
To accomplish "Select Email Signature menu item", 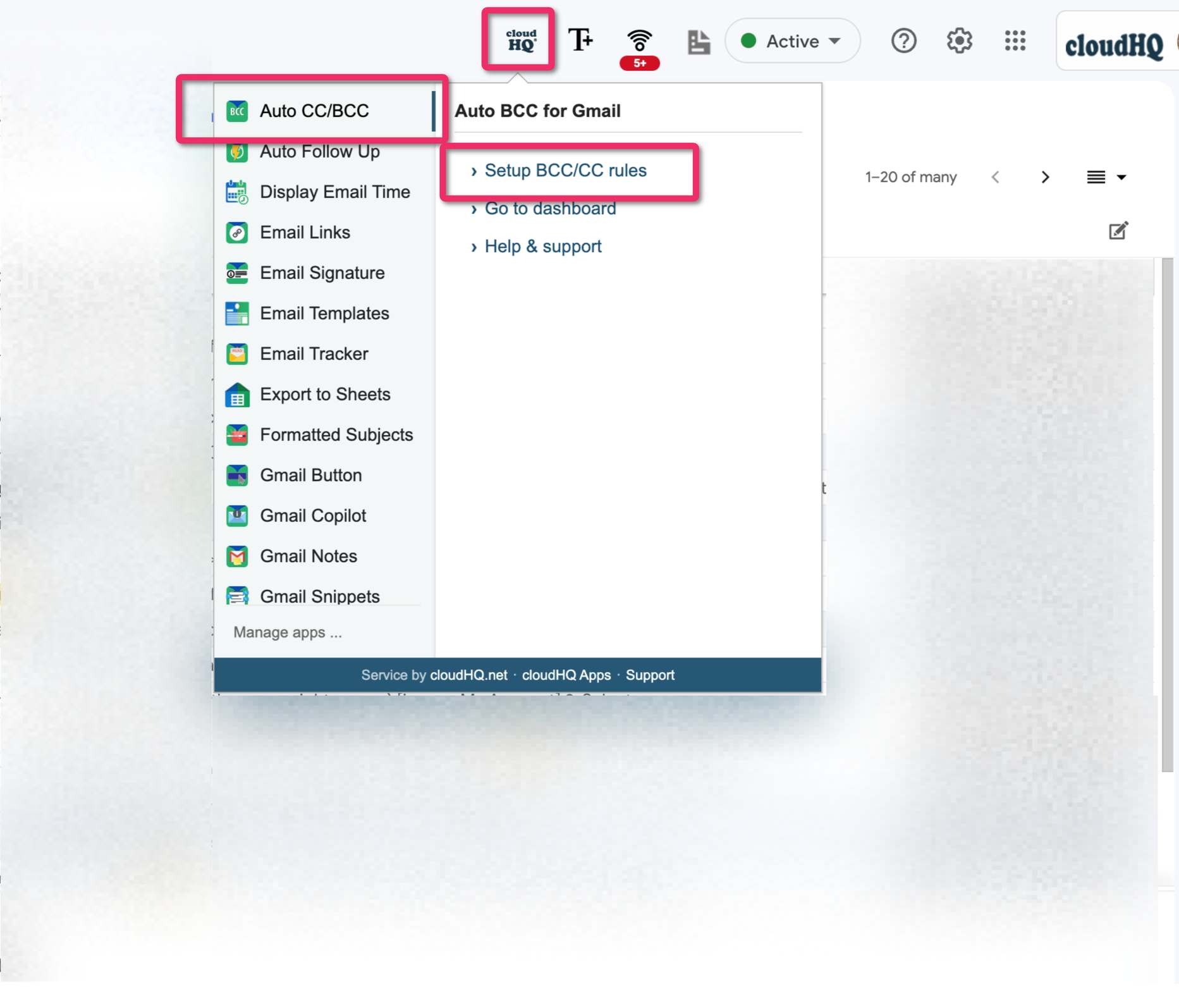I will click(324, 273).
